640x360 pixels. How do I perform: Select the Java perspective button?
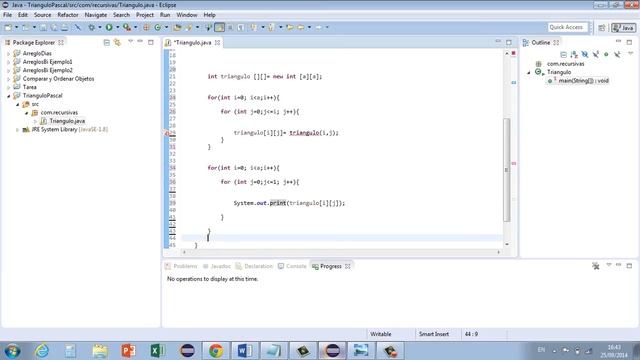[x=623, y=28]
